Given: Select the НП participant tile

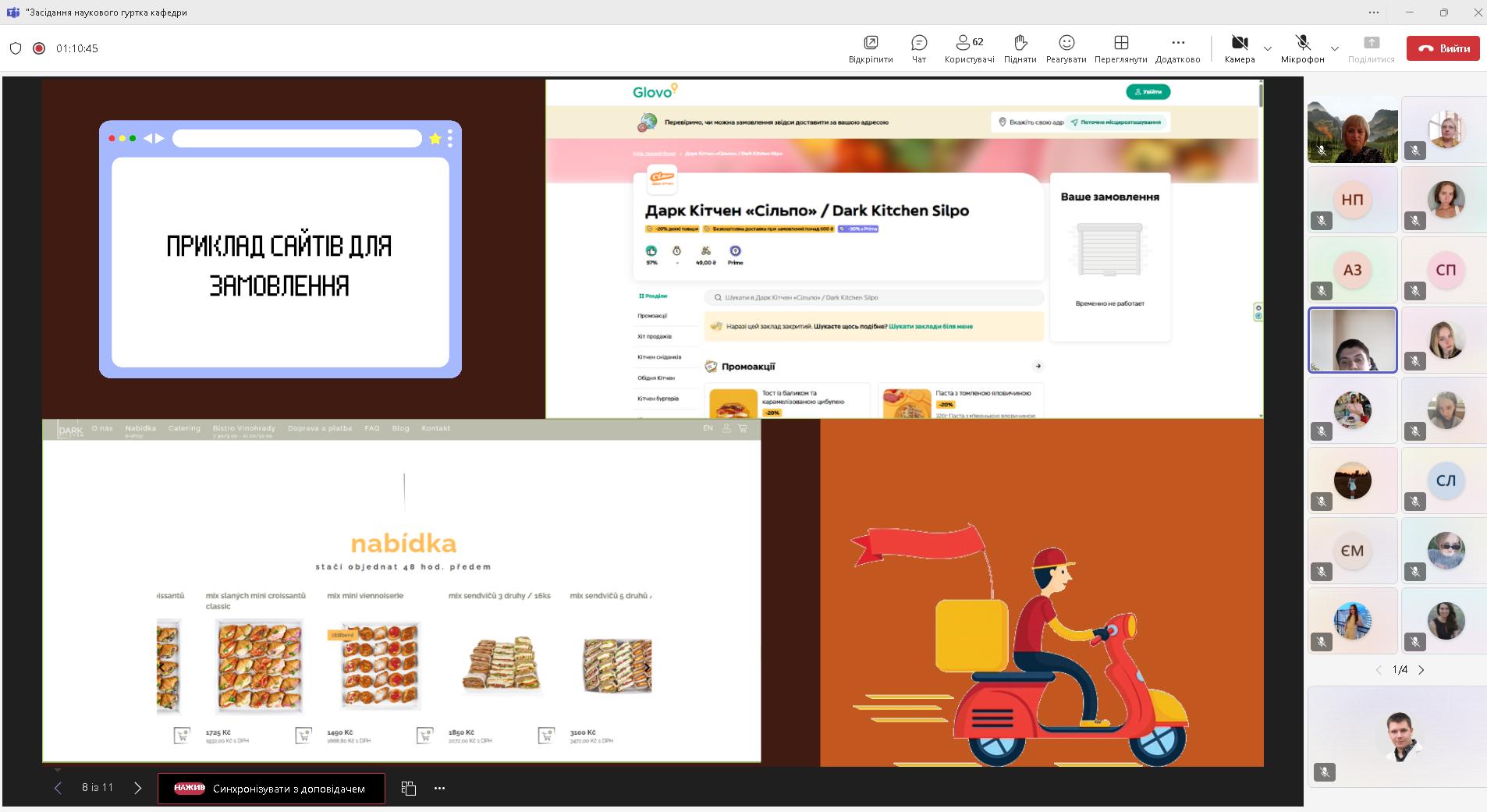Looking at the screenshot, I should (x=1353, y=200).
